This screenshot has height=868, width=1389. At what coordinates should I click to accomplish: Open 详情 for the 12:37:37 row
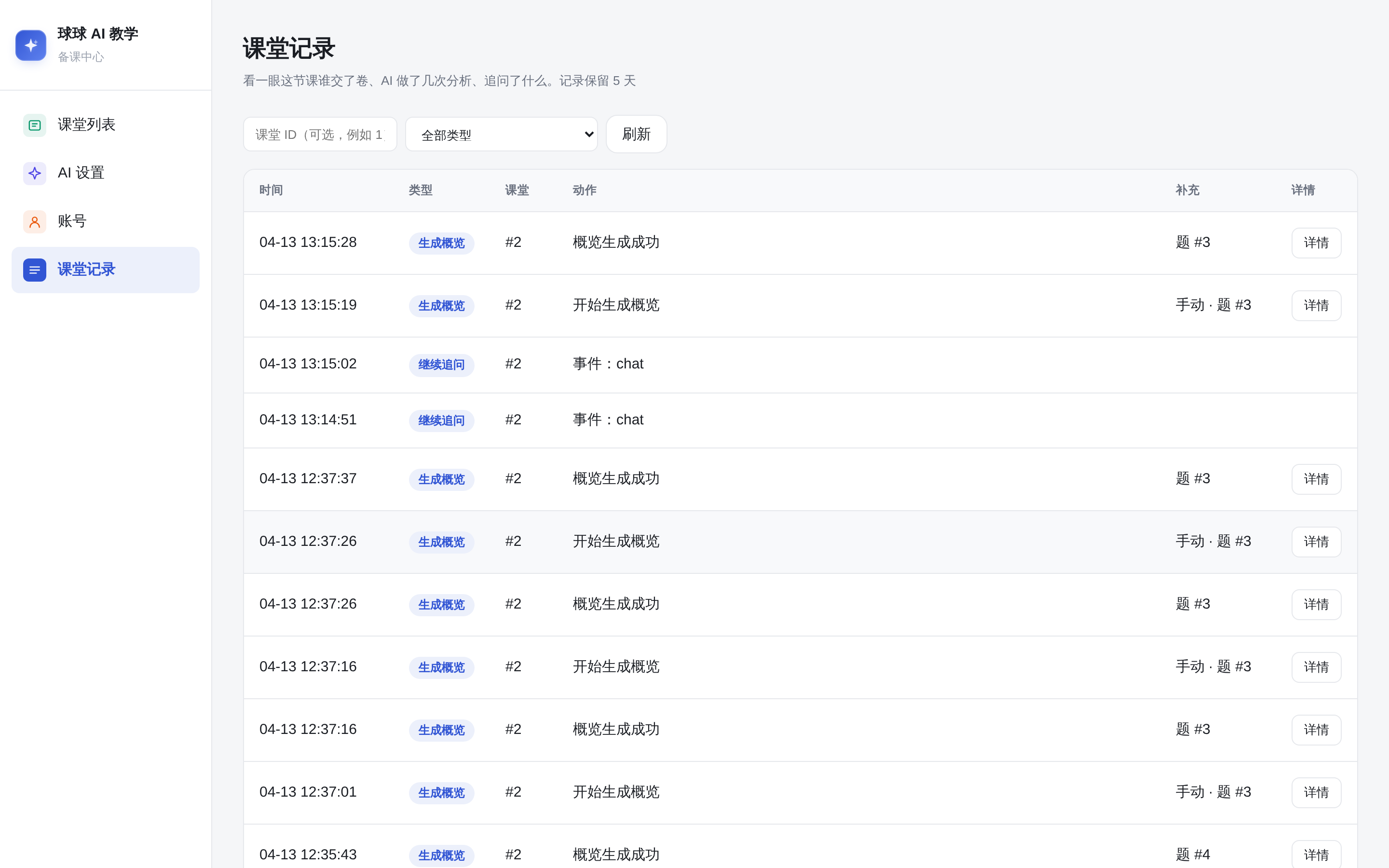pyautogui.click(x=1316, y=479)
